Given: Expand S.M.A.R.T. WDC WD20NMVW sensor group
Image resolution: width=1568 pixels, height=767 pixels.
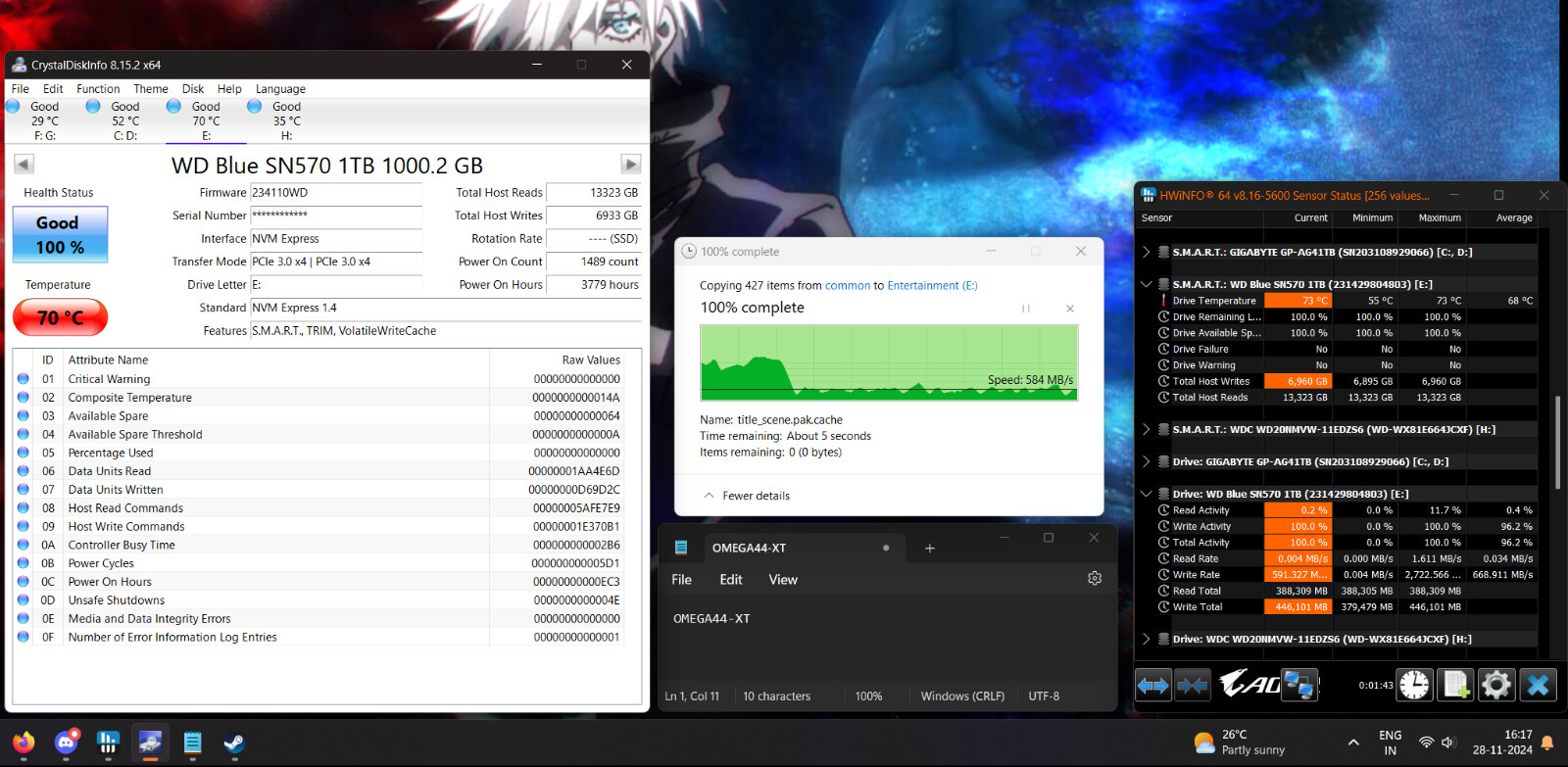Looking at the screenshot, I should click(x=1146, y=430).
